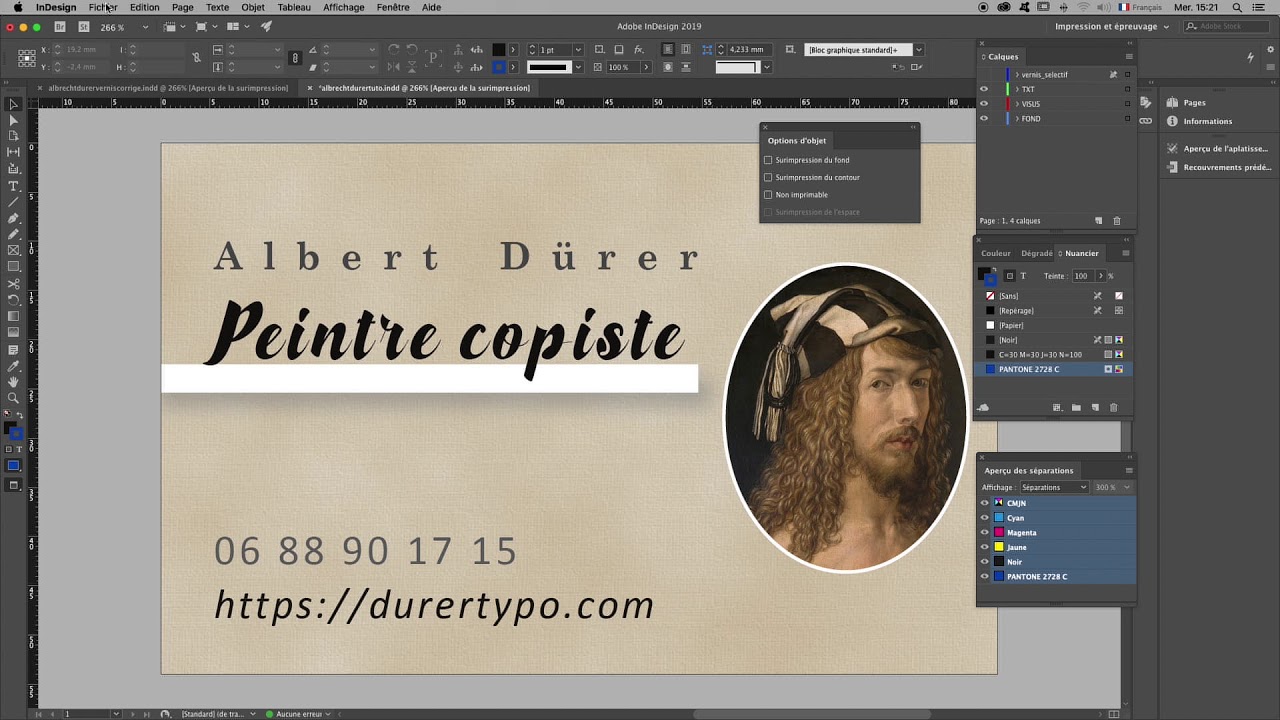Open the Edition menu

[x=144, y=7]
